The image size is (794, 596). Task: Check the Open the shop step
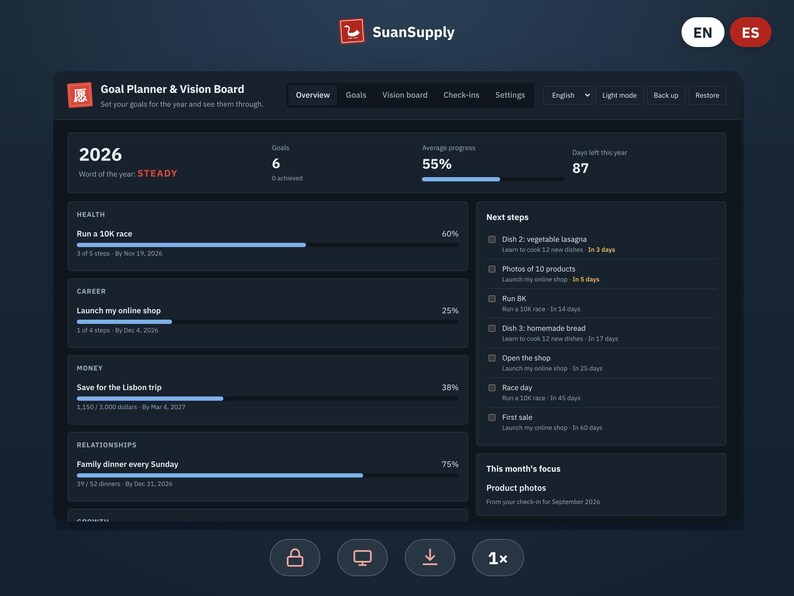click(492, 358)
